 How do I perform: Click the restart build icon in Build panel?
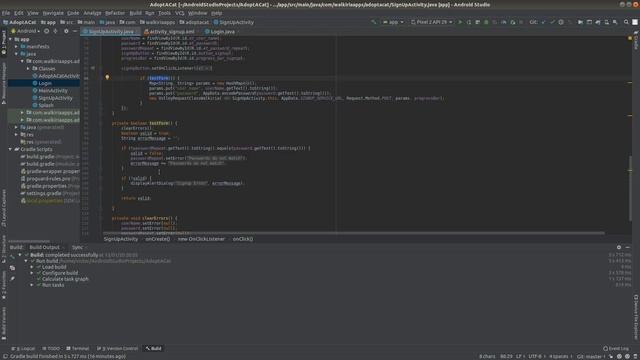[x=12, y=256]
